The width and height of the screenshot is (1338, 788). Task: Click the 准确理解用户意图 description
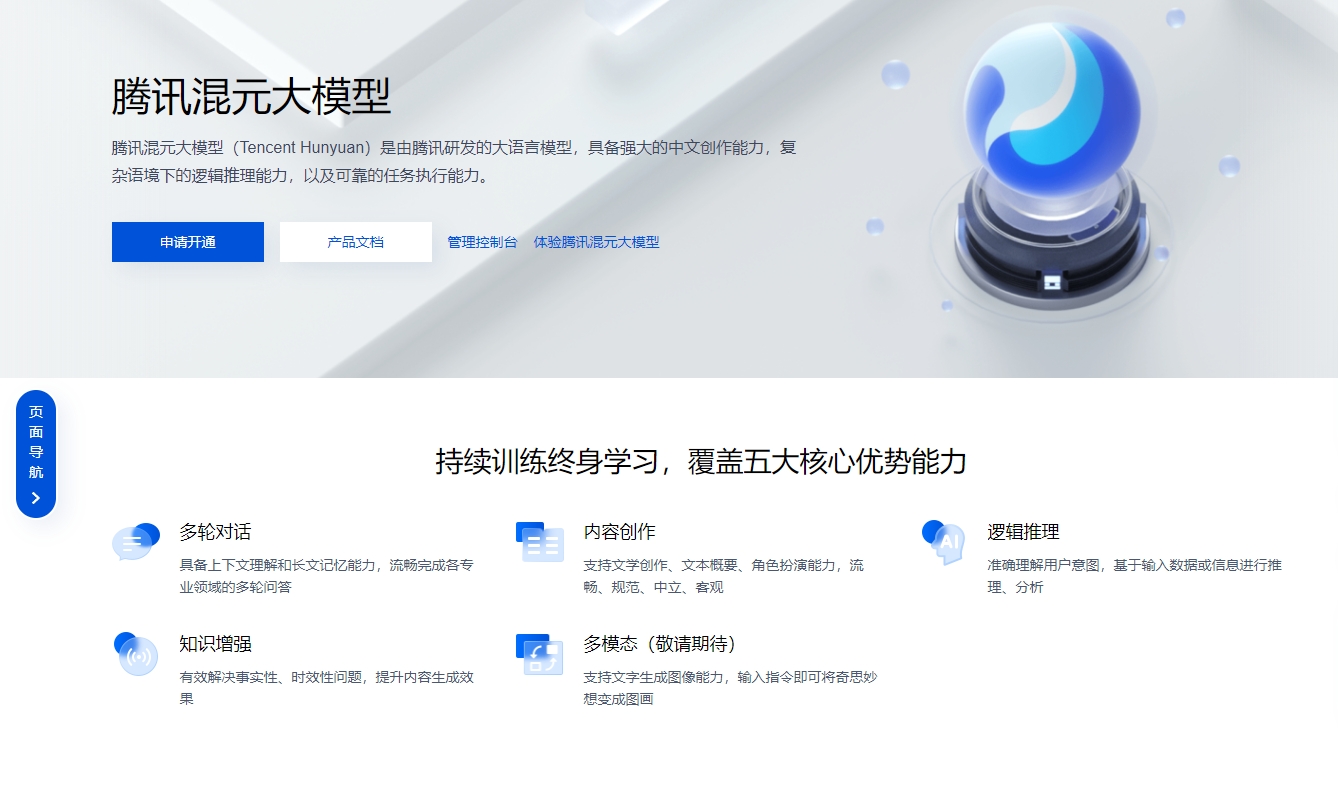(x=1135, y=576)
